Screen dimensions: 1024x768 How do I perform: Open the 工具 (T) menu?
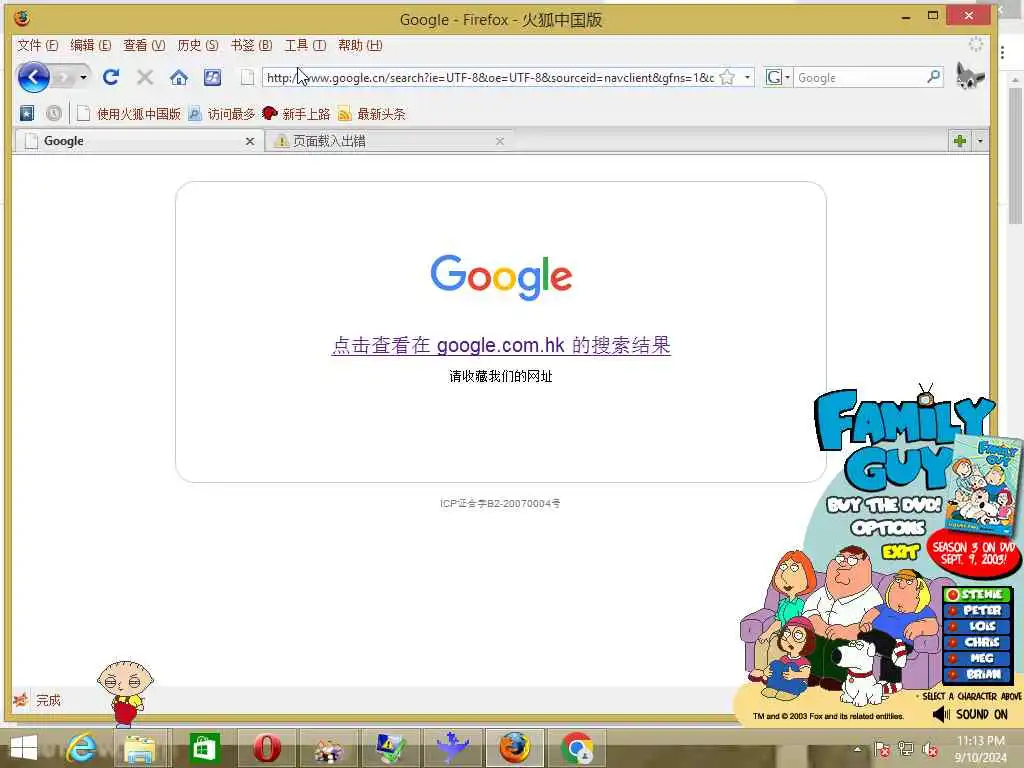(305, 45)
